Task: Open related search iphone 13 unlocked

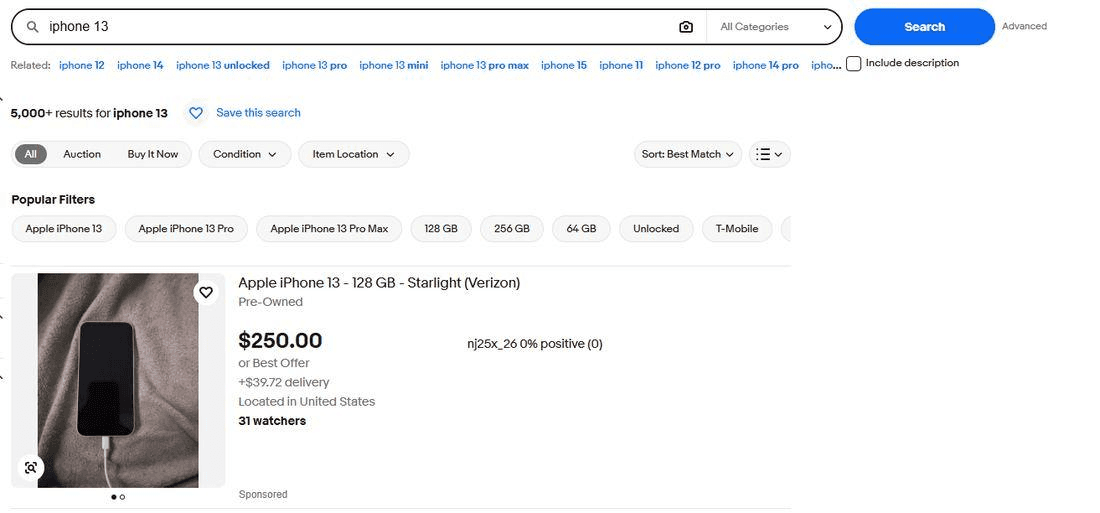Action: [x=222, y=65]
